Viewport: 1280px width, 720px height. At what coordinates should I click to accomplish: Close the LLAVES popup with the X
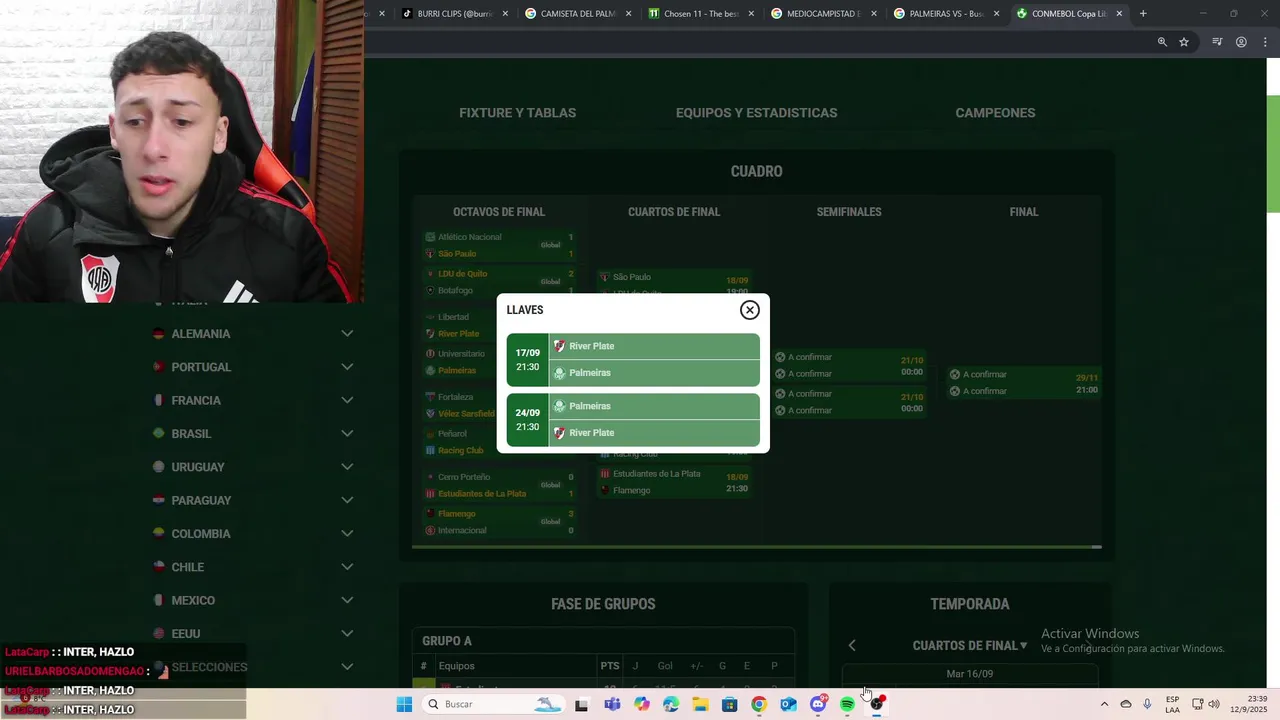(749, 310)
